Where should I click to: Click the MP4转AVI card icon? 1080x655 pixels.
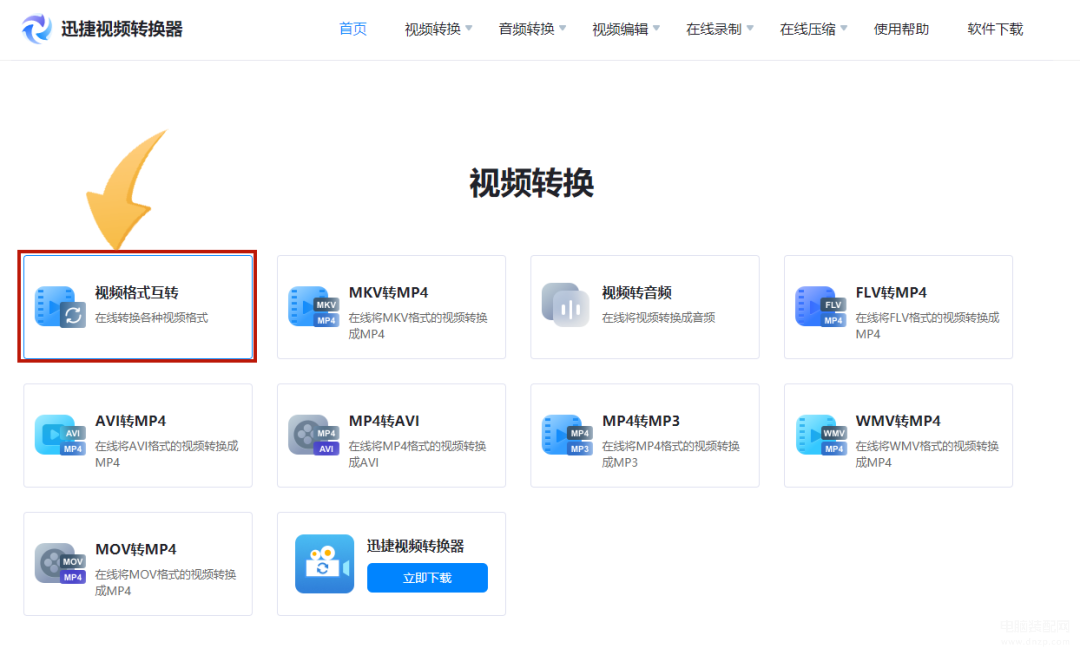[314, 435]
